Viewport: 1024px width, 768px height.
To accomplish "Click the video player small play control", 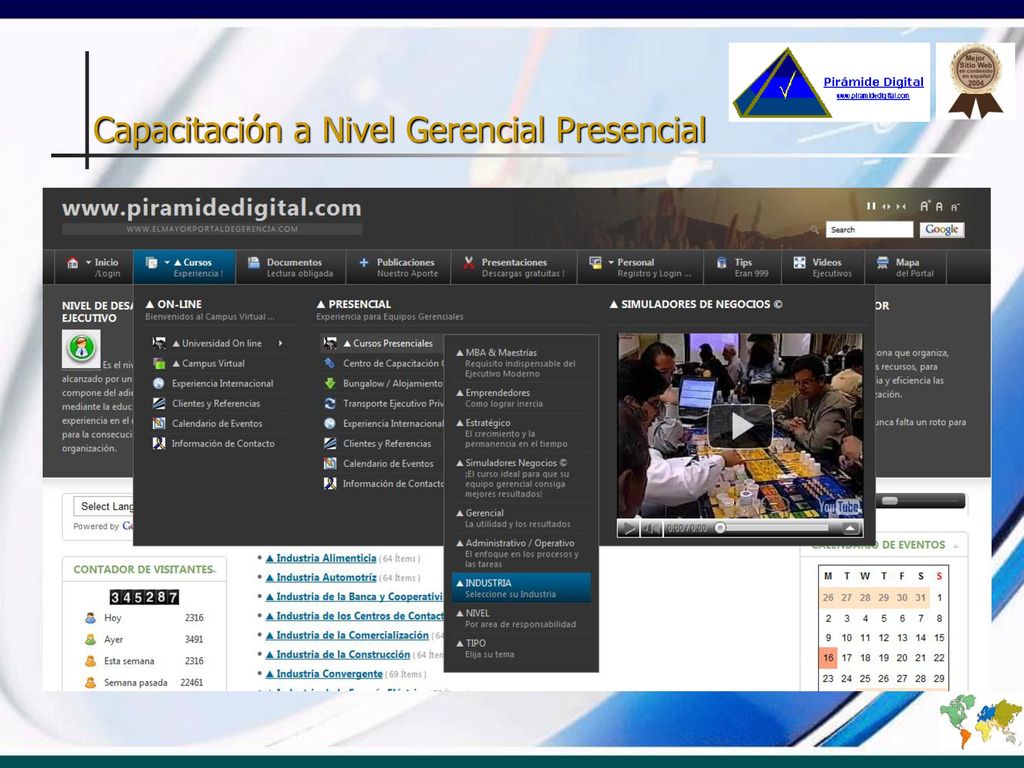I will [x=628, y=528].
